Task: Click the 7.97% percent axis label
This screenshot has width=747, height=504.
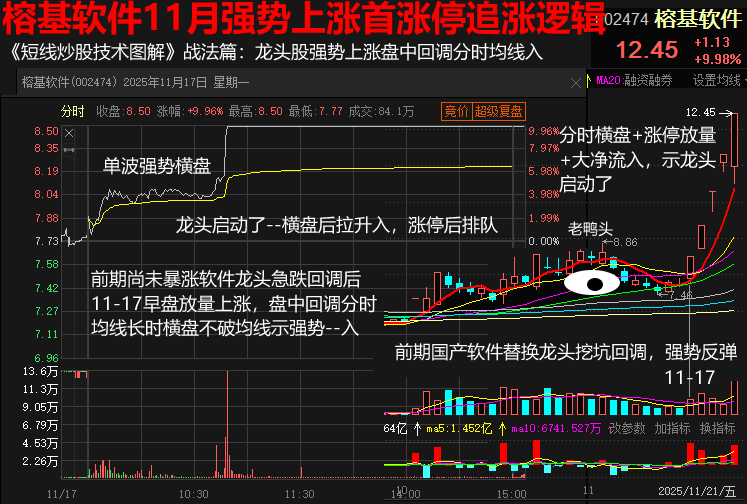Action: point(544,149)
